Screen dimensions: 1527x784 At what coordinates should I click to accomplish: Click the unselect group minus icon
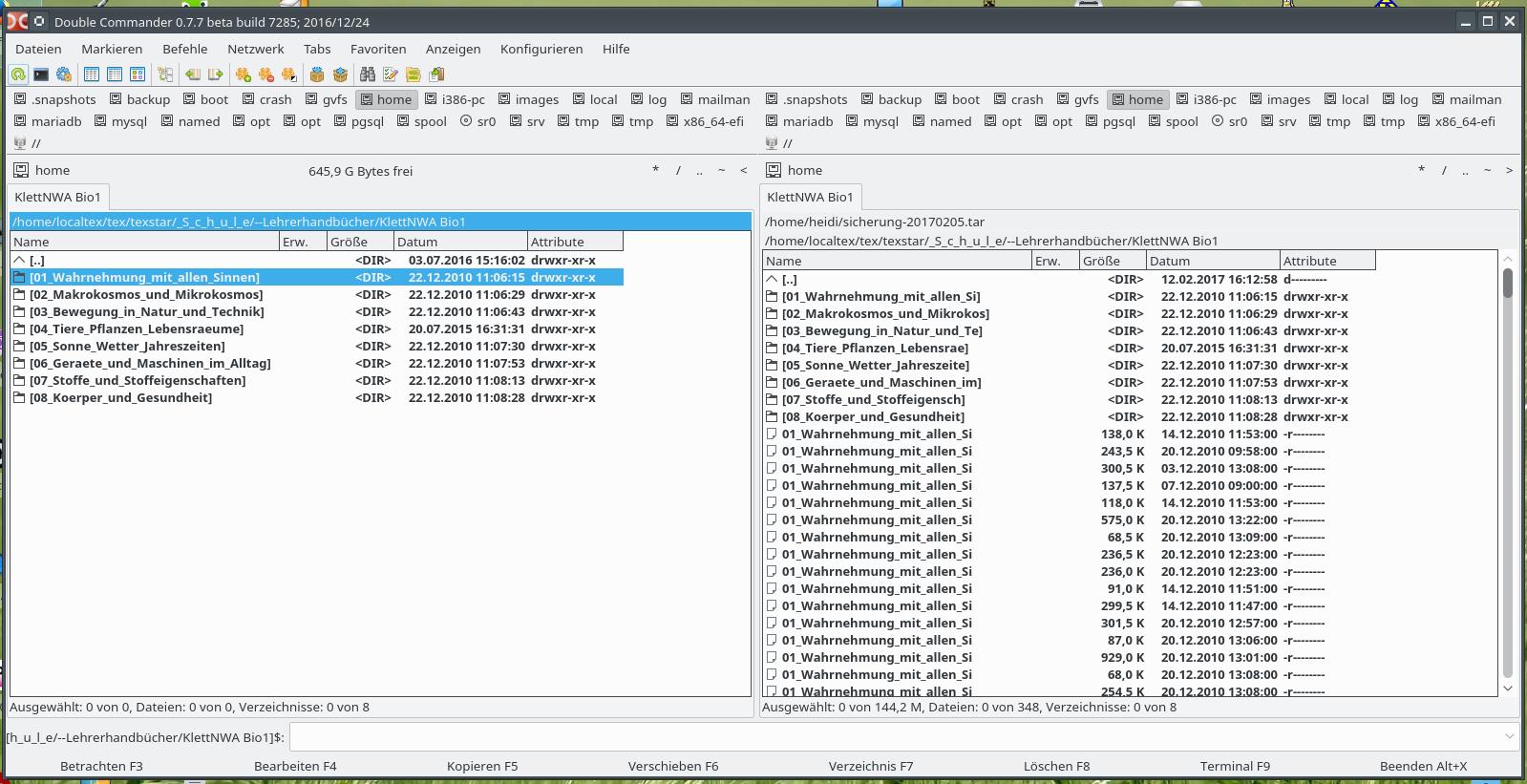(266, 74)
